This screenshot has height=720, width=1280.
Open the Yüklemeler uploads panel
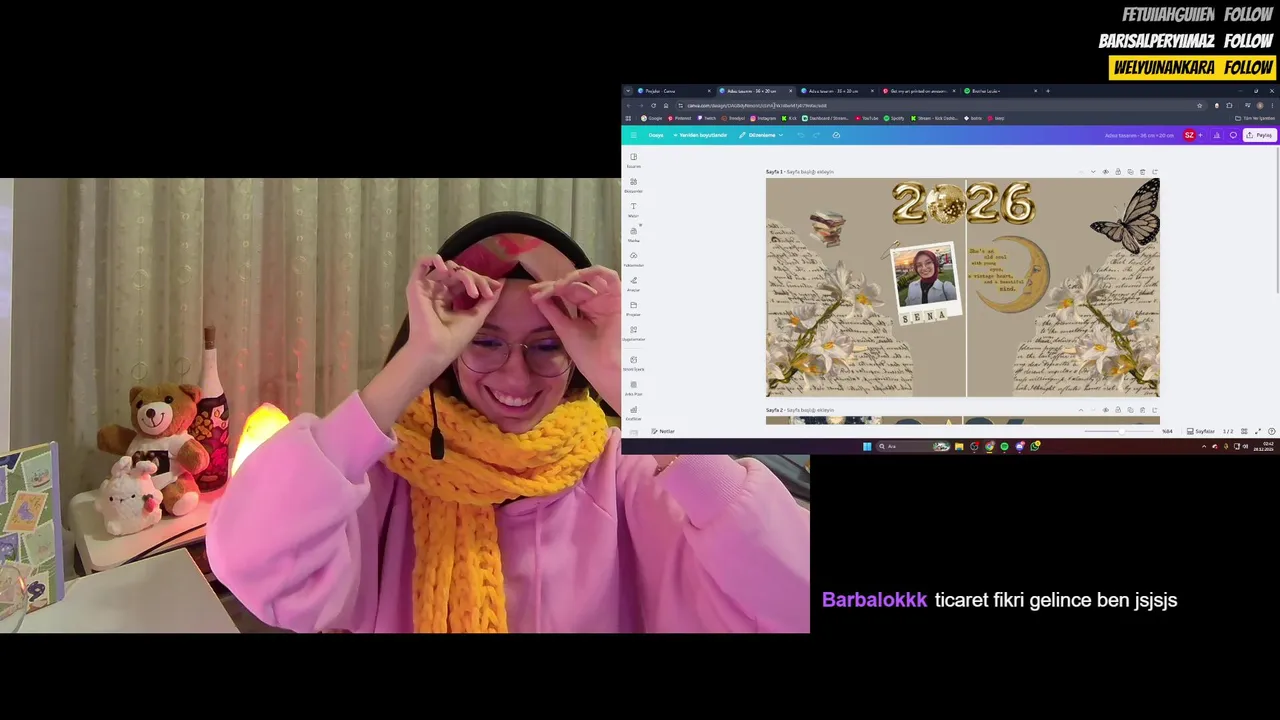click(633, 259)
